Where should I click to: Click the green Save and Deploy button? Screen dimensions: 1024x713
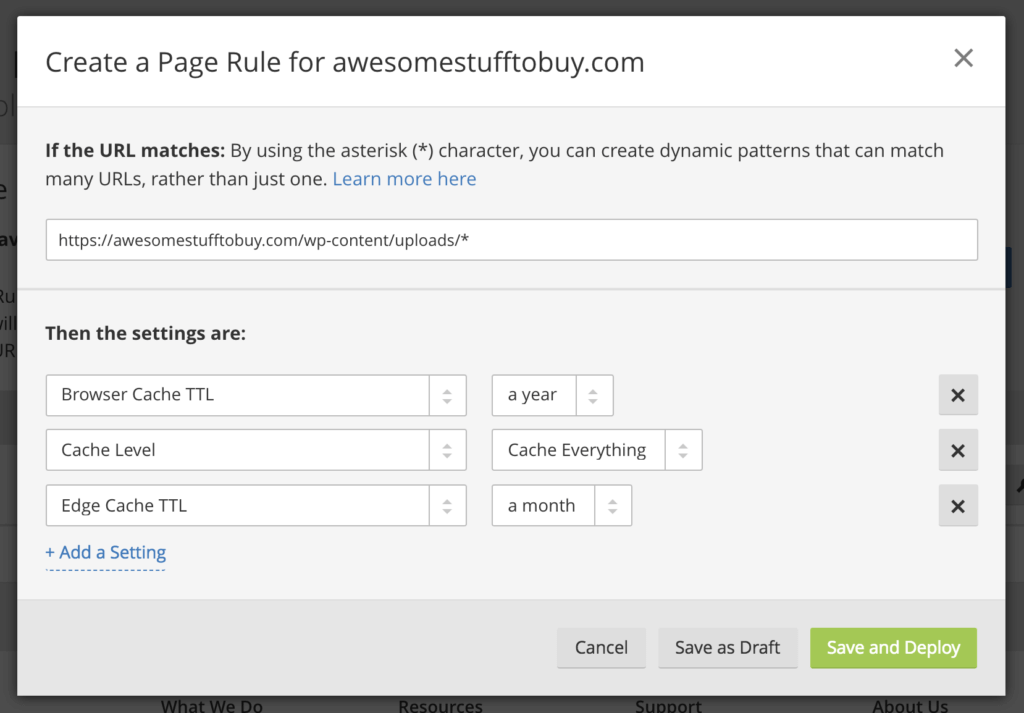pyautogui.click(x=893, y=648)
